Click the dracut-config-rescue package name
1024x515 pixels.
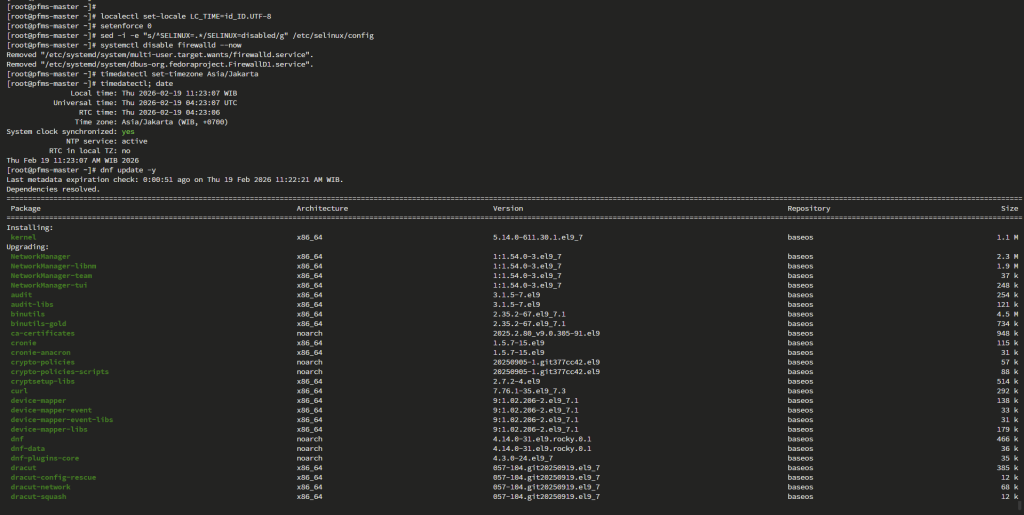53,477
